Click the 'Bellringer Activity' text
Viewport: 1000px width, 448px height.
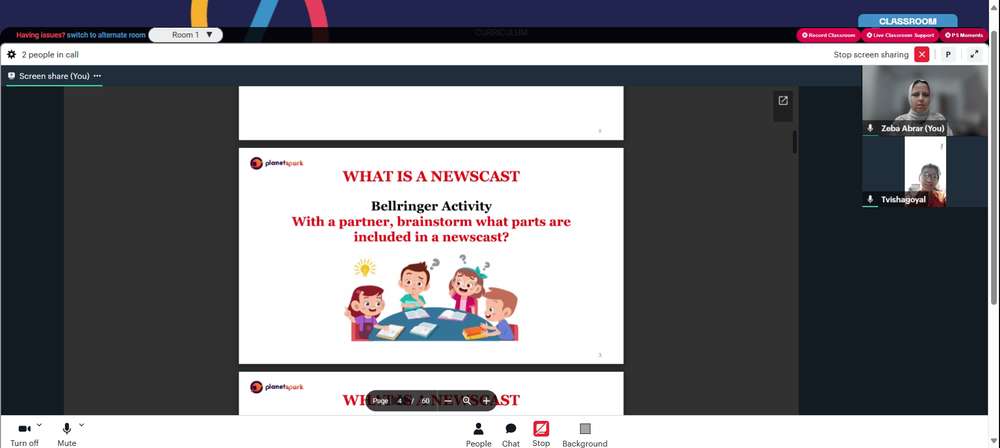tap(431, 206)
